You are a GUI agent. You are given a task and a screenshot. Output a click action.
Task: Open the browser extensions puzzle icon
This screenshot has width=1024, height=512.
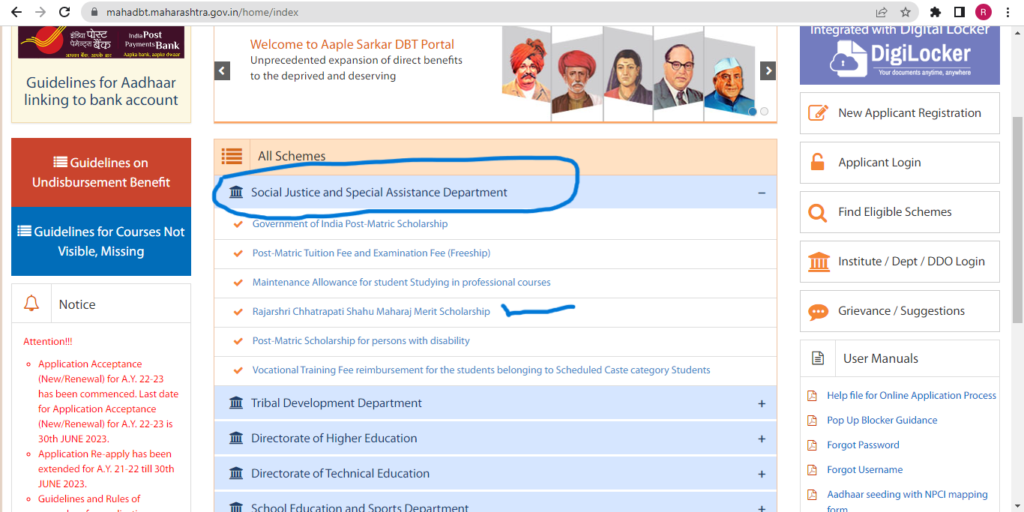935,12
